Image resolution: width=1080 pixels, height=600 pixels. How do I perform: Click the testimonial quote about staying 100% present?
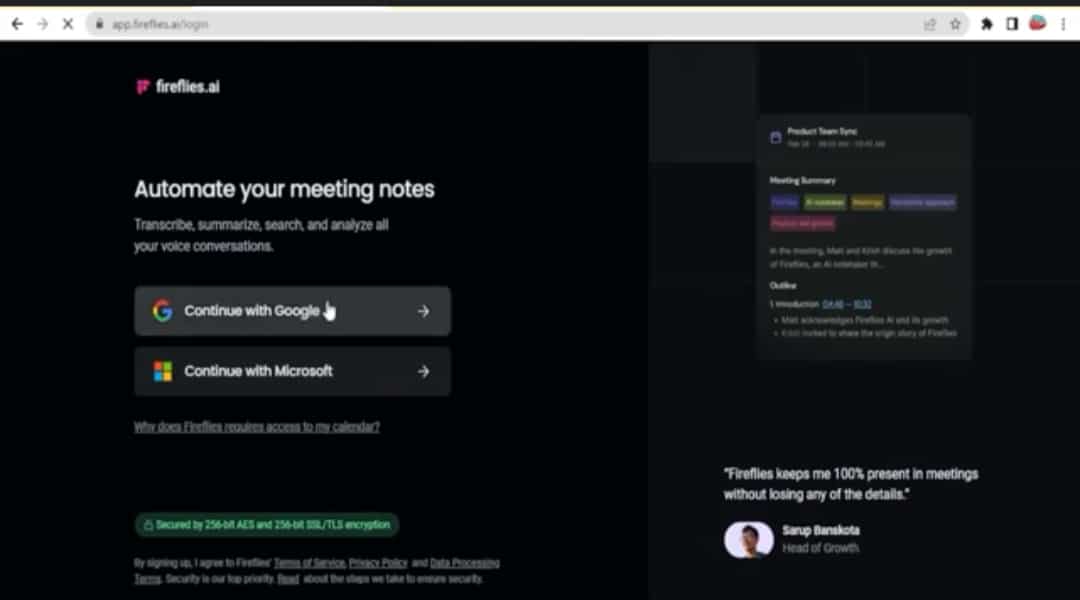(851, 484)
